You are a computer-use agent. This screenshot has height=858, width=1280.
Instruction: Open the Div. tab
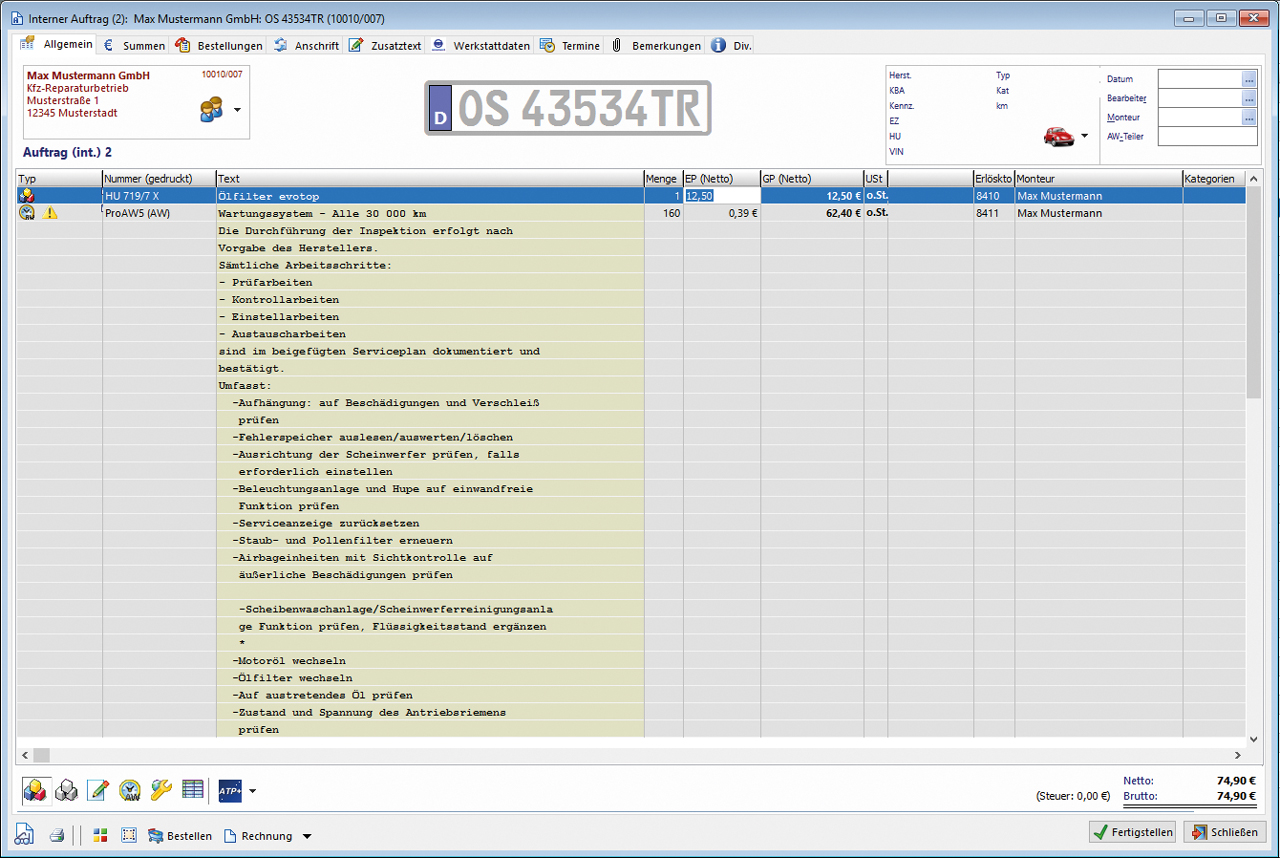point(731,45)
